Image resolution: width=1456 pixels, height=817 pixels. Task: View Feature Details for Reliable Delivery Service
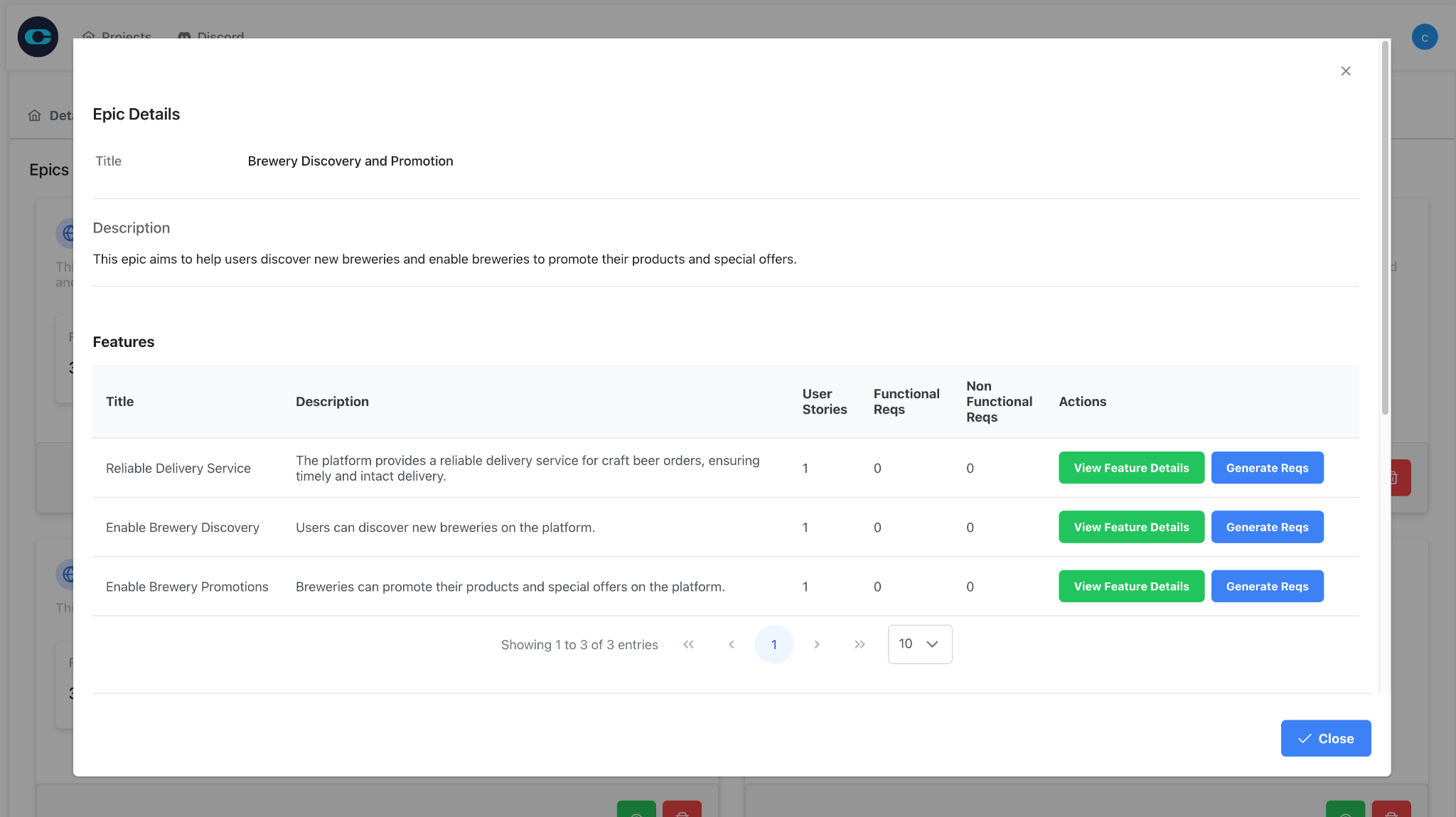click(1130, 468)
